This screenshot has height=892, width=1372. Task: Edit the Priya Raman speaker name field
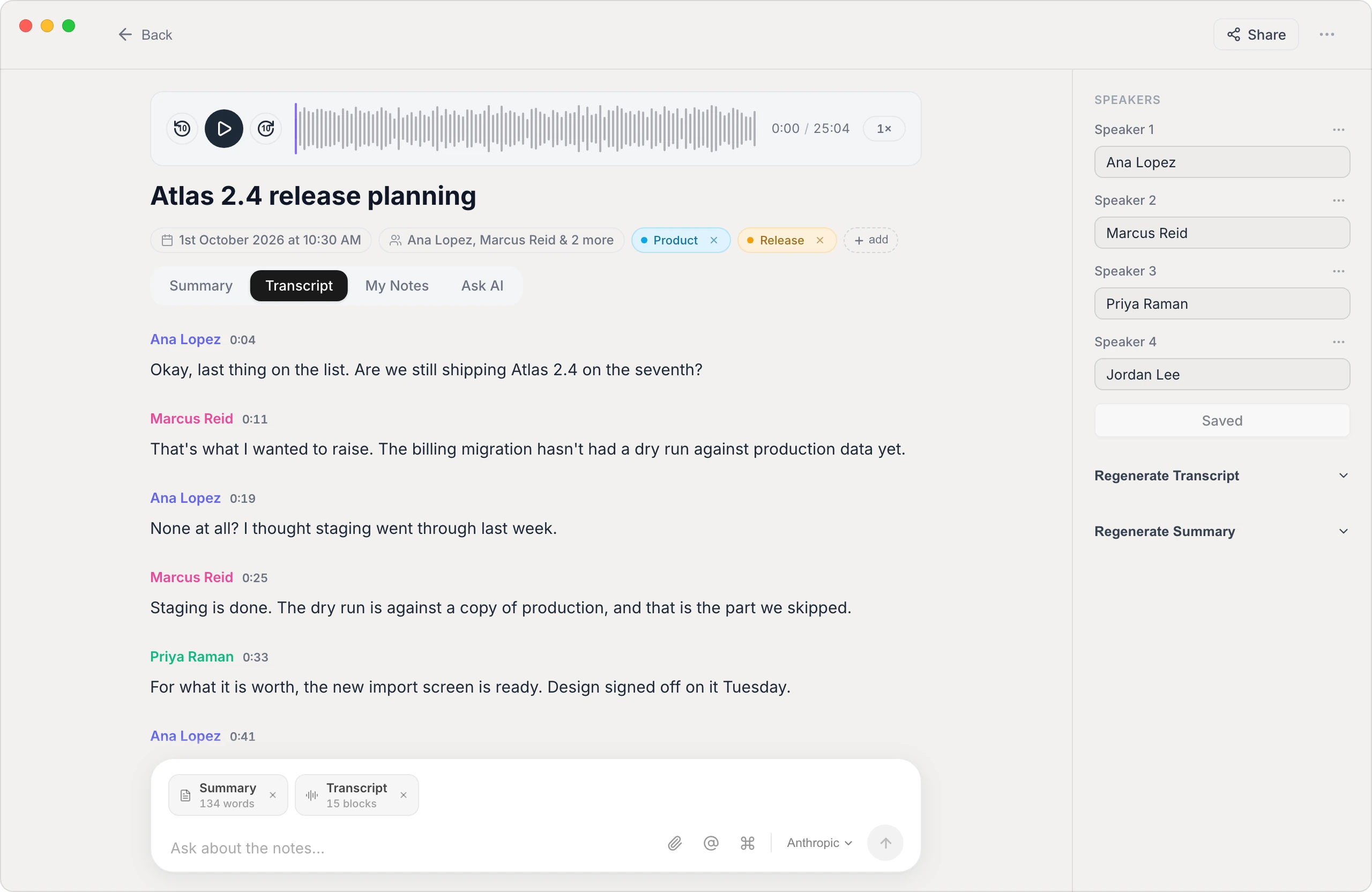tap(1221, 304)
